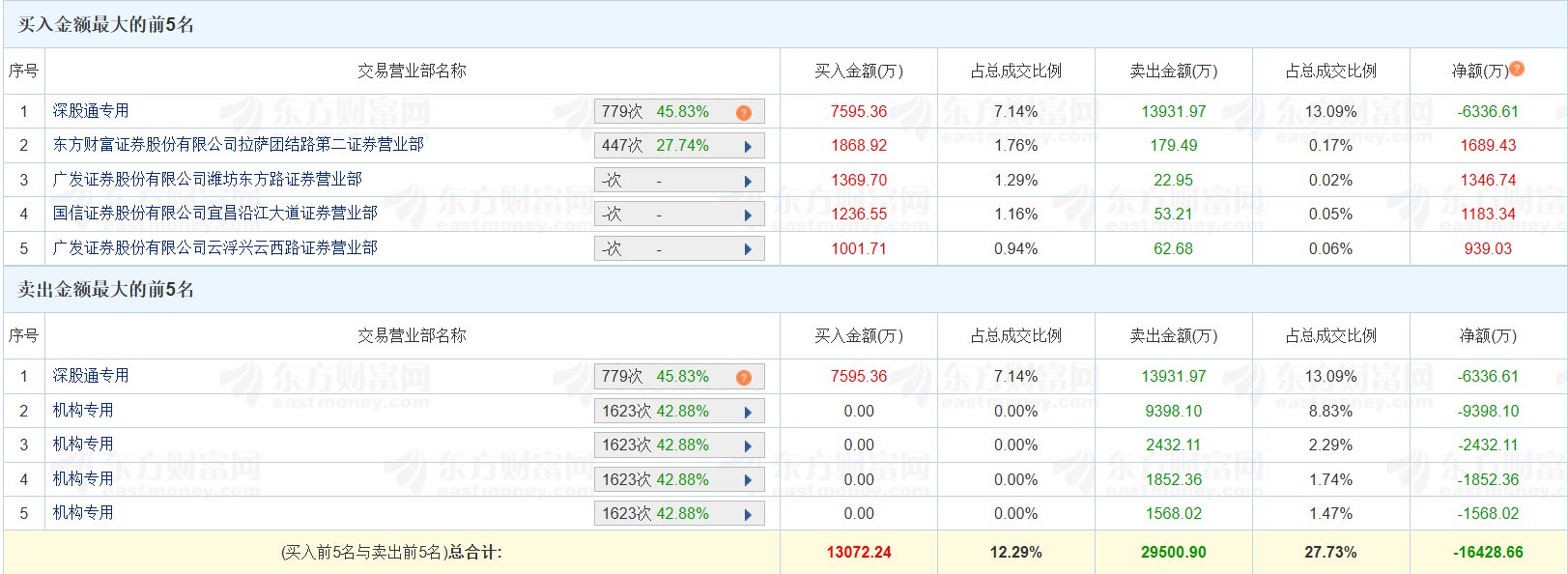The width and height of the screenshot is (1568, 574).
Task: Expand the 1623次 stats box in sell-table row 5
Action: coord(678,514)
